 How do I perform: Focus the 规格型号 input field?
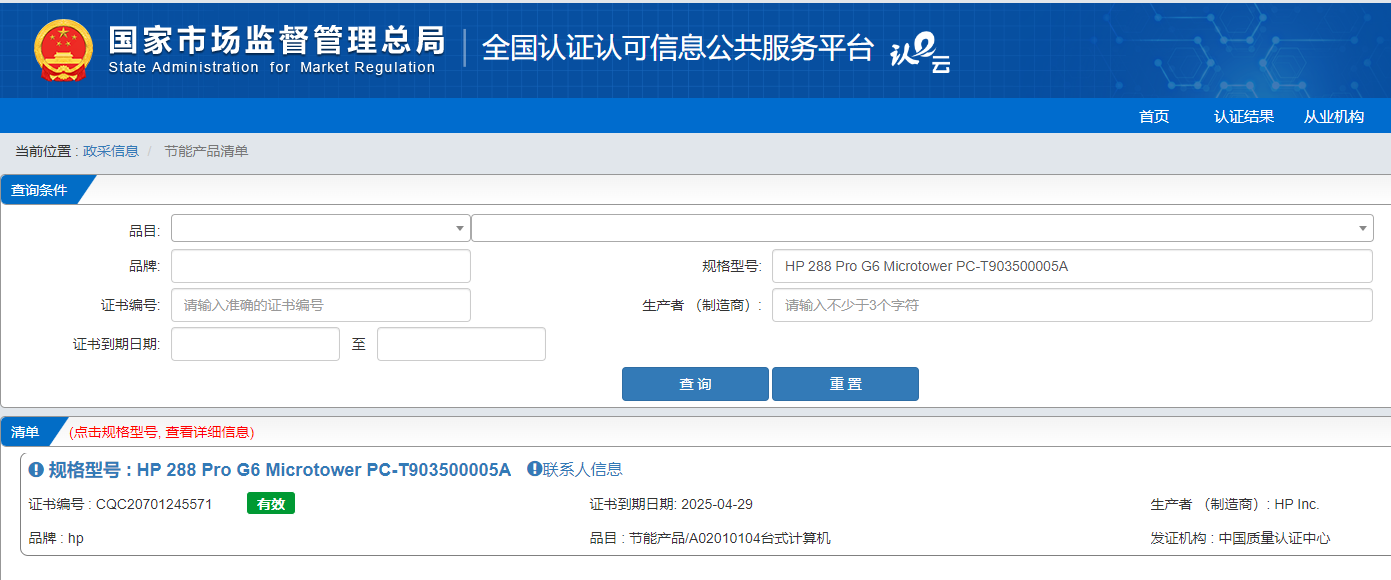coord(1072,266)
